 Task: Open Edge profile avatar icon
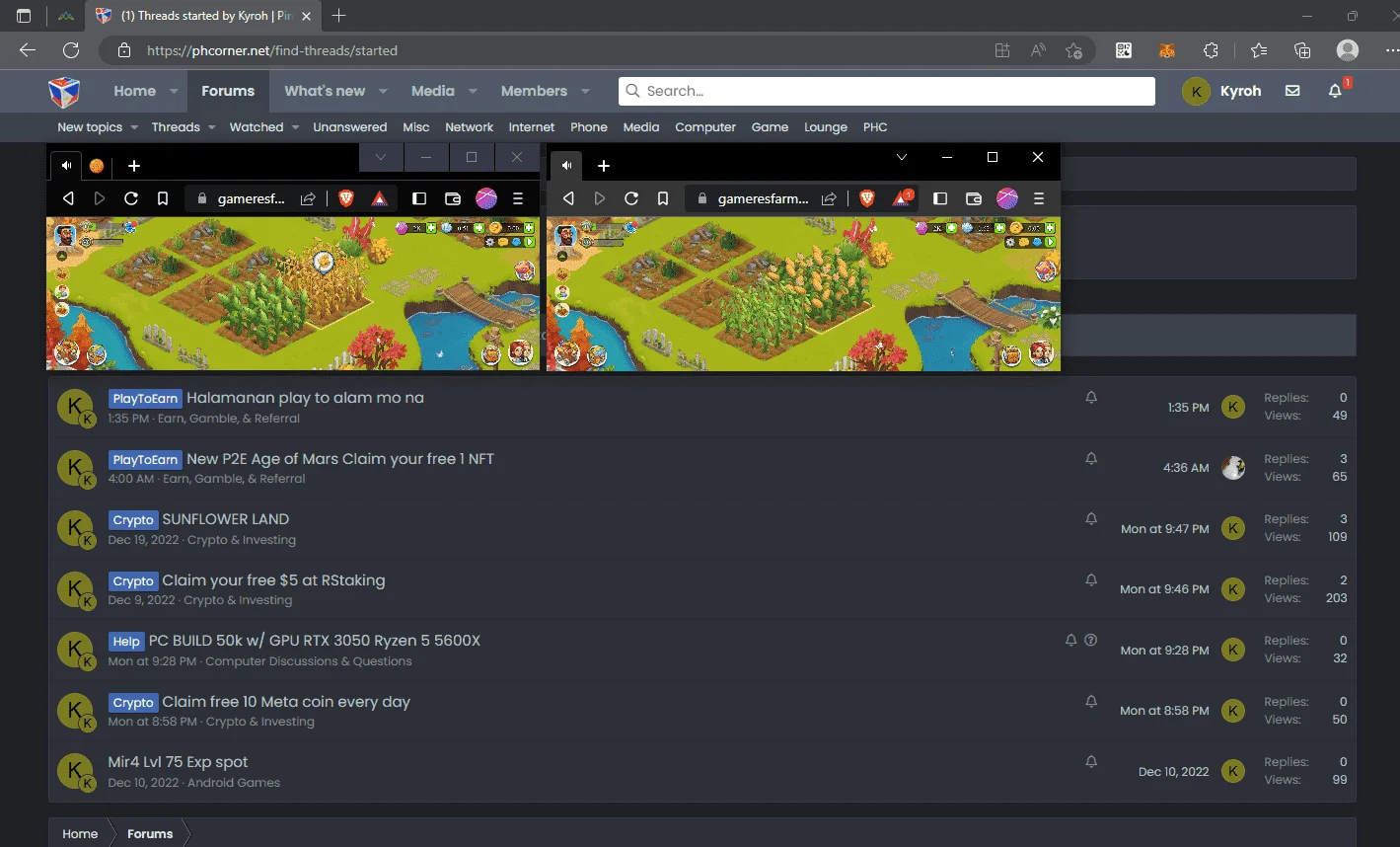[x=1348, y=50]
